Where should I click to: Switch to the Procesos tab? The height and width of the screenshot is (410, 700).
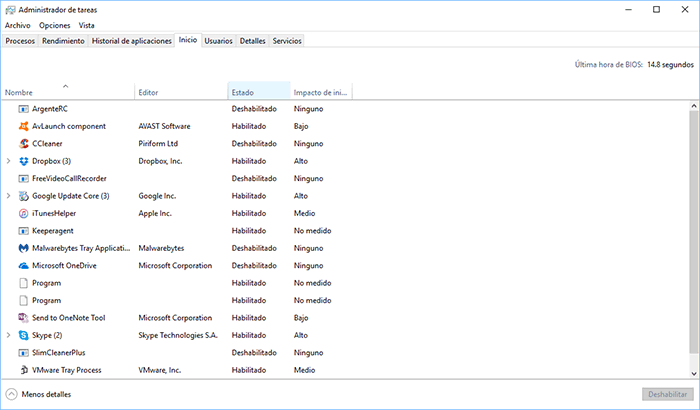click(x=20, y=41)
